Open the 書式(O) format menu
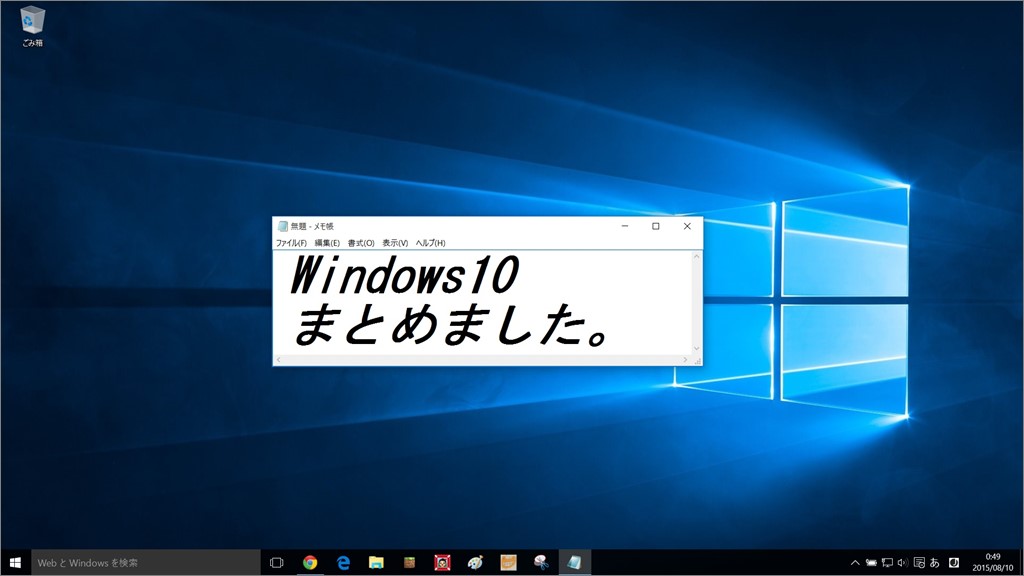 click(361, 243)
